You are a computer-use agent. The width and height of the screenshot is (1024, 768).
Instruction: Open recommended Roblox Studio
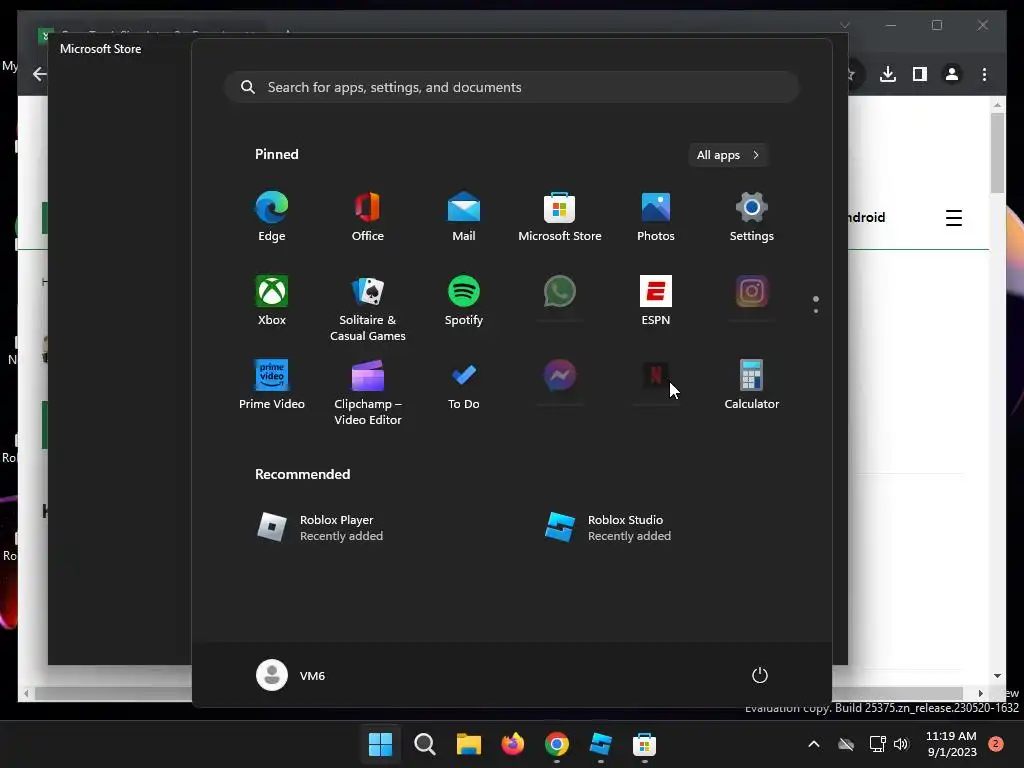pos(608,528)
